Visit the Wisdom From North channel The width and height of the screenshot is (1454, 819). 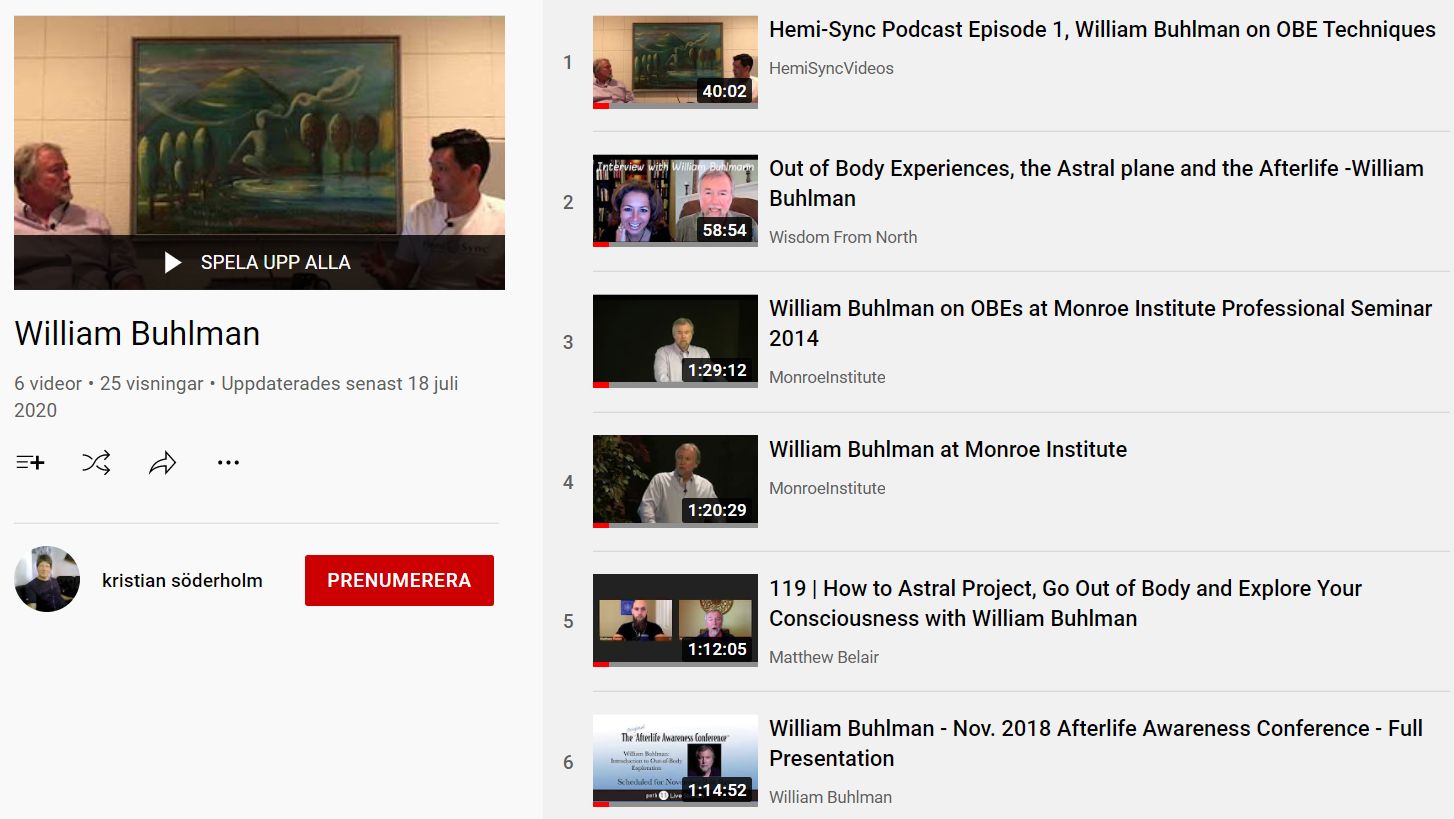(843, 237)
